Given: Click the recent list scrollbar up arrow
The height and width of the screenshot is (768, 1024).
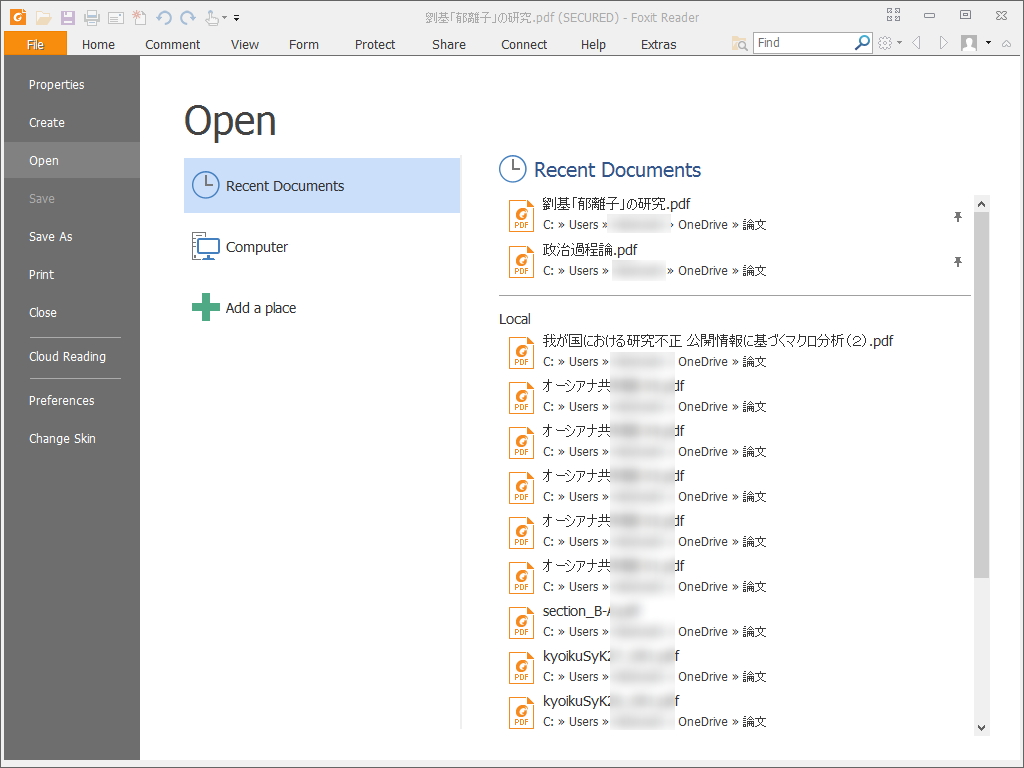Looking at the screenshot, I should (981, 204).
